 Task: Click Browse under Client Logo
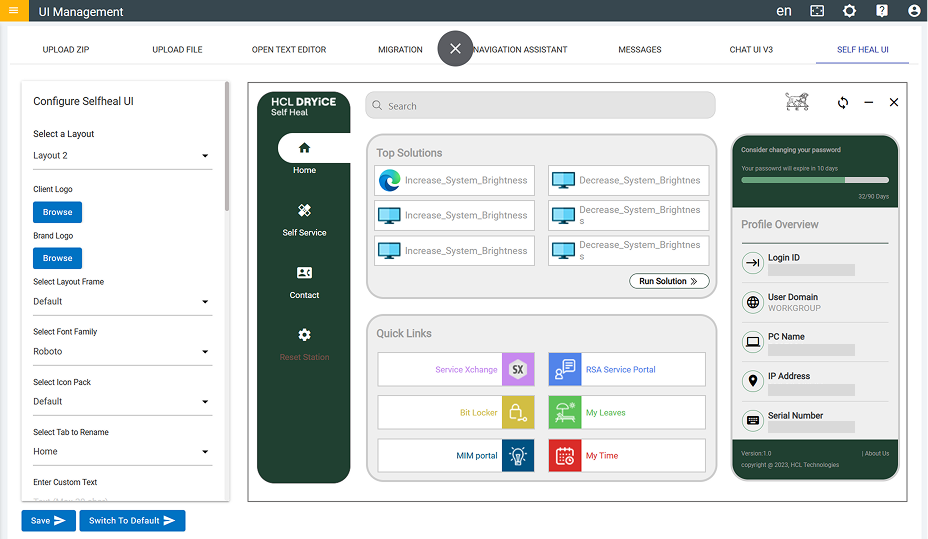point(57,212)
